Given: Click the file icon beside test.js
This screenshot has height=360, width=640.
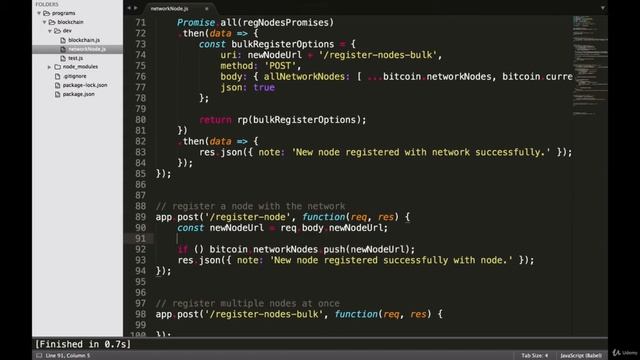Looking at the screenshot, I should tap(63, 58).
